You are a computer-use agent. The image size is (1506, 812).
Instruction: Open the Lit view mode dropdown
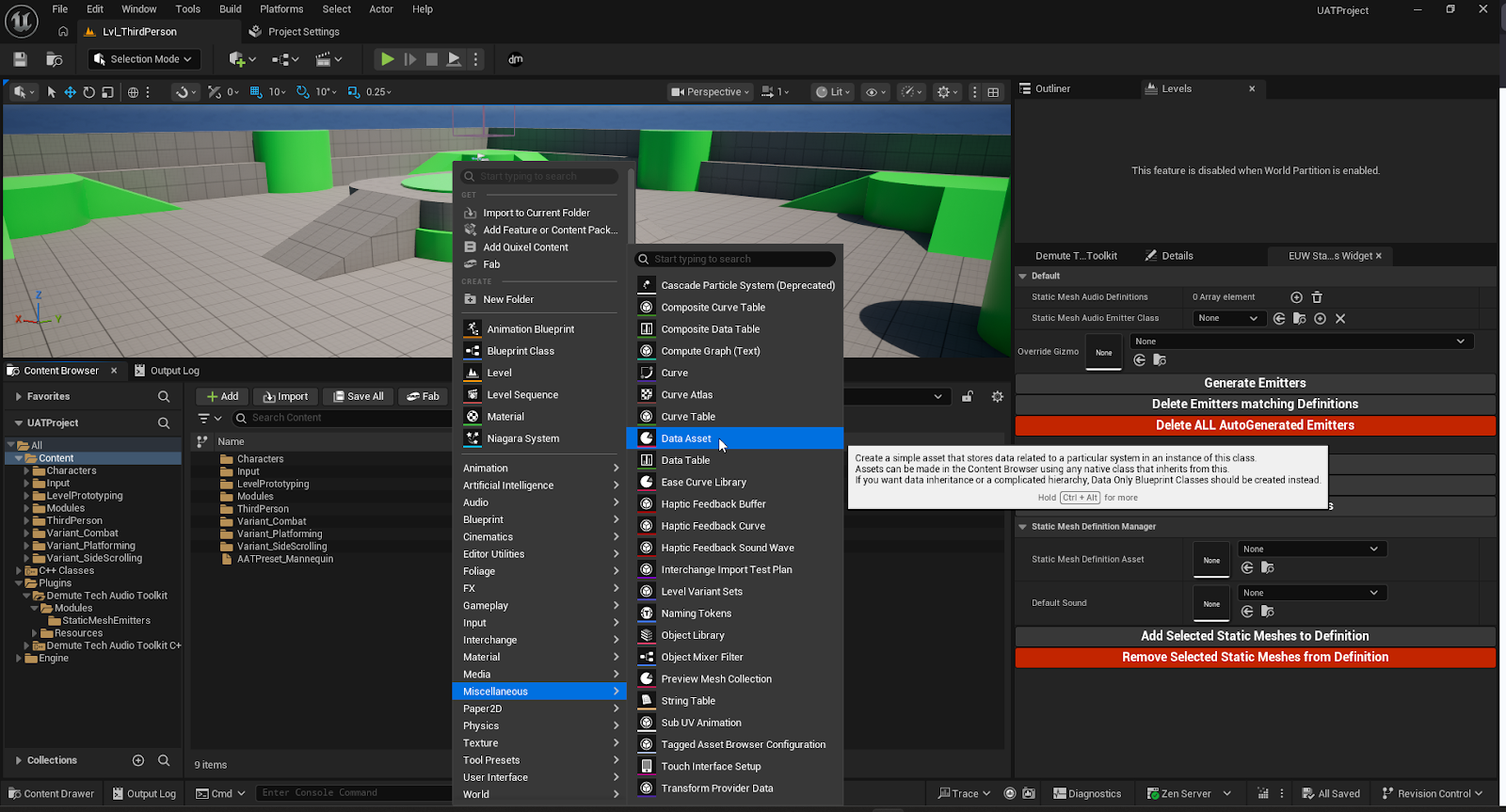[833, 92]
